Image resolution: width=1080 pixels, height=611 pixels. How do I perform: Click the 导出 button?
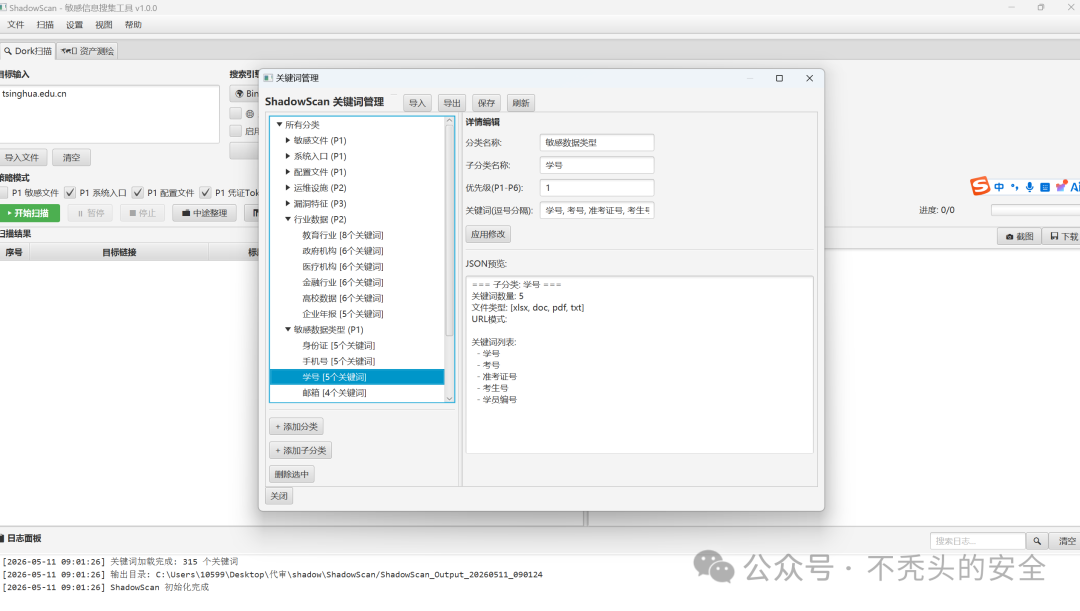452,103
